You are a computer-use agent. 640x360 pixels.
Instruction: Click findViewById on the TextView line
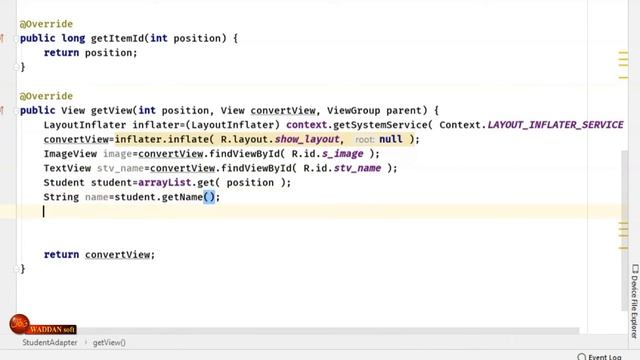pos(256,168)
